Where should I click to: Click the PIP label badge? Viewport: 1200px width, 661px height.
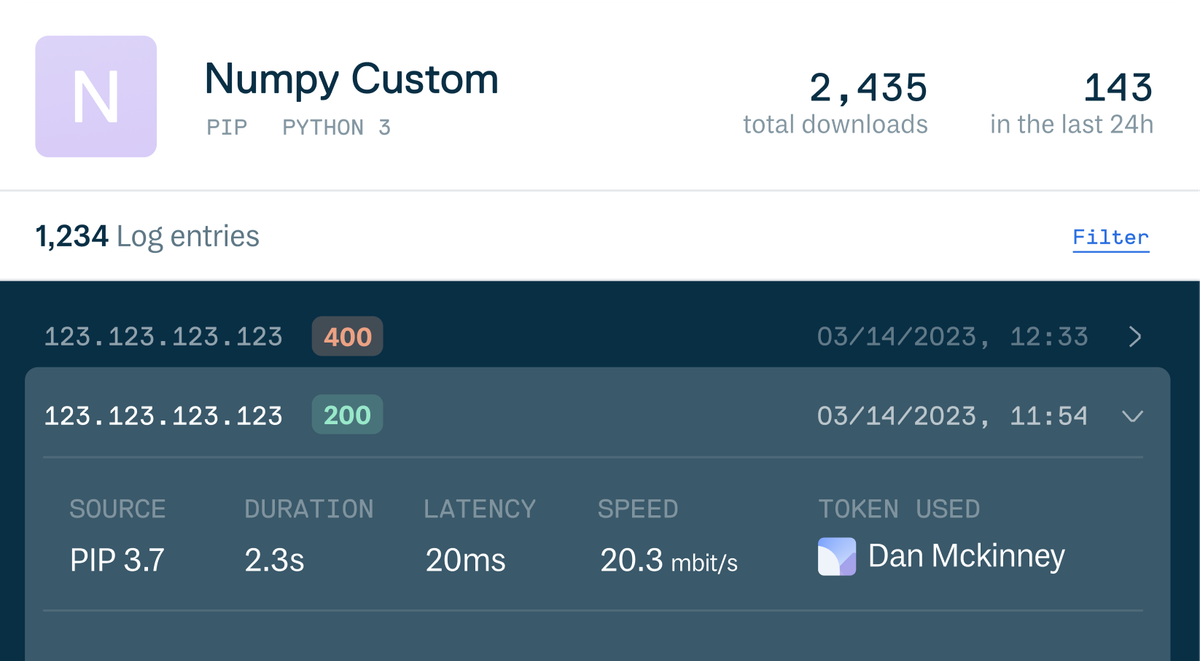(227, 127)
